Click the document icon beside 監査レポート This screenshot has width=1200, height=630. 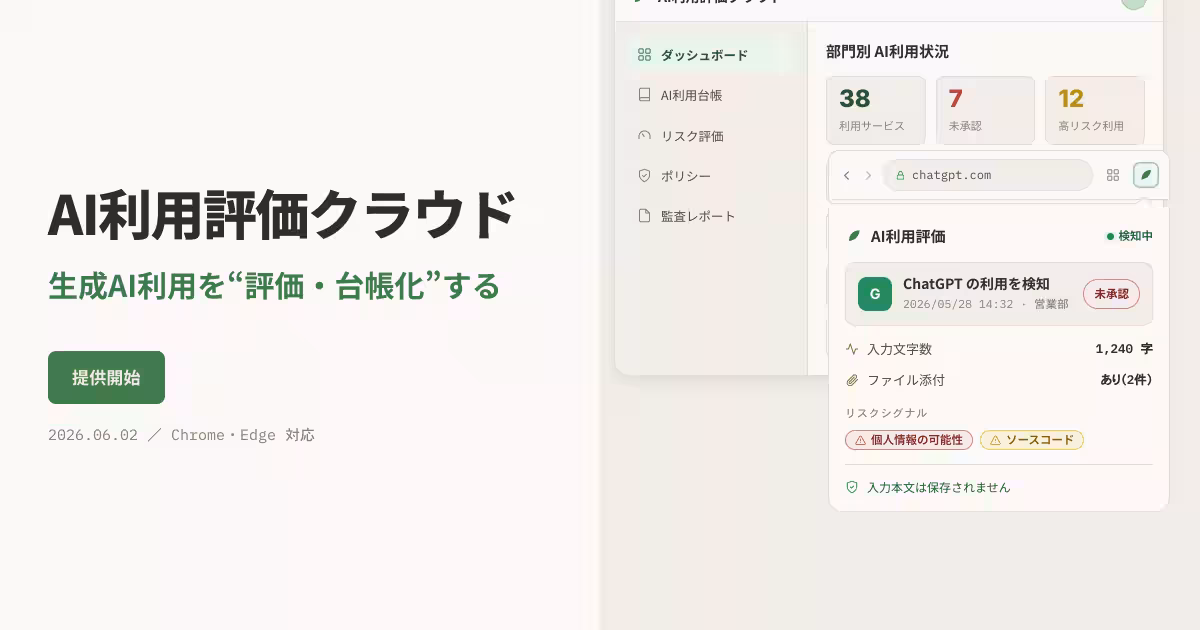point(644,215)
